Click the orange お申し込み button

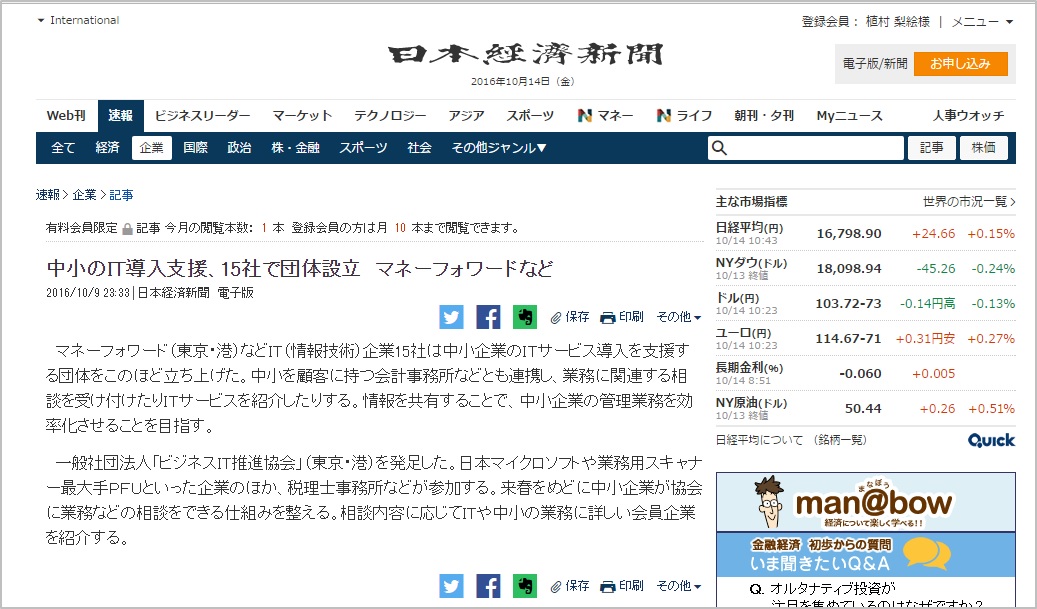pyautogui.click(x=960, y=64)
